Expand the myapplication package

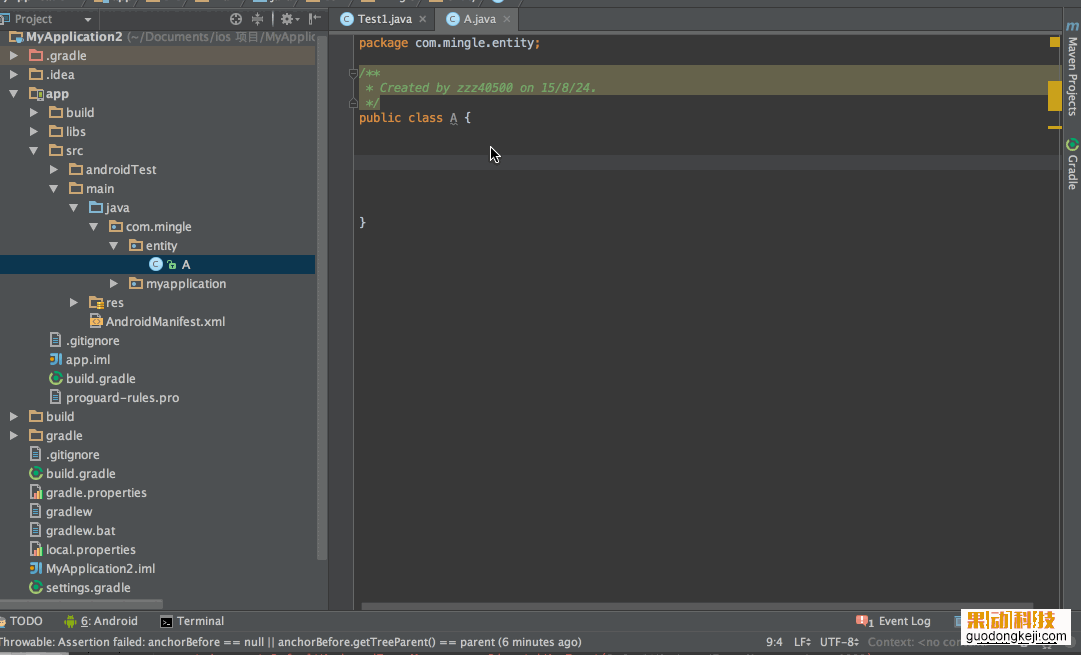114,284
